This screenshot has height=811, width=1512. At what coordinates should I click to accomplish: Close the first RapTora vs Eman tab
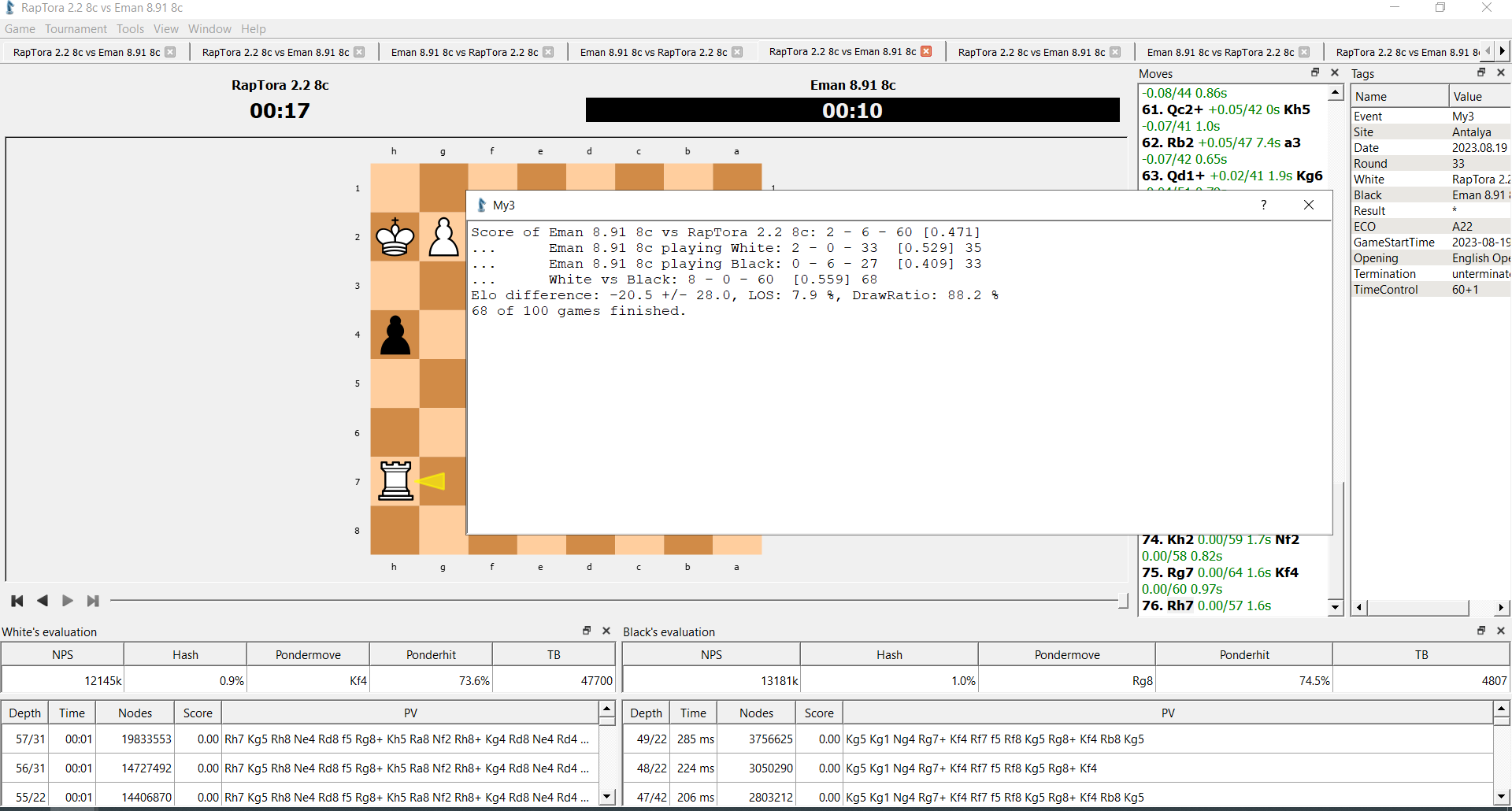(170, 52)
